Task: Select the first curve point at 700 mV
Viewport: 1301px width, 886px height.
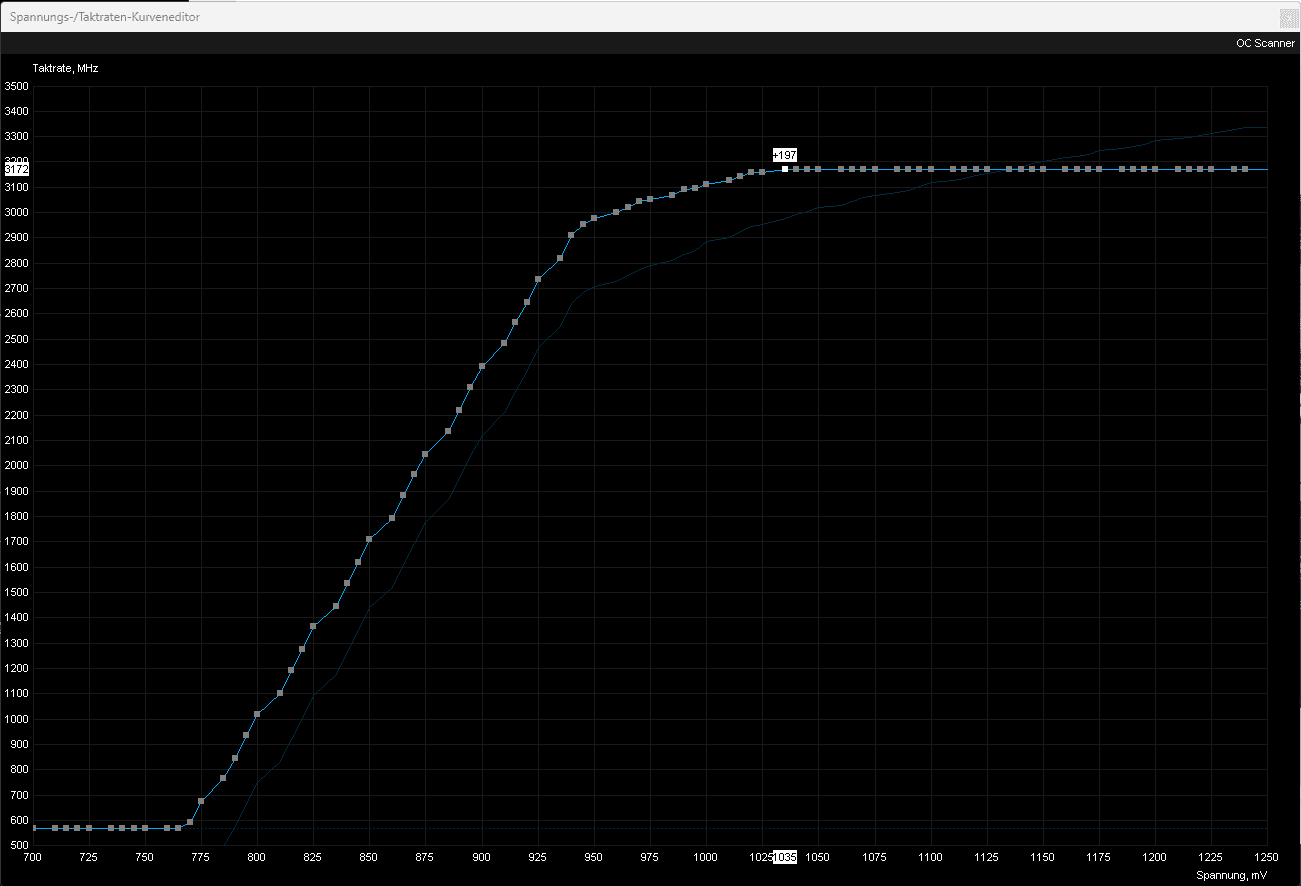Action: (x=33, y=828)
